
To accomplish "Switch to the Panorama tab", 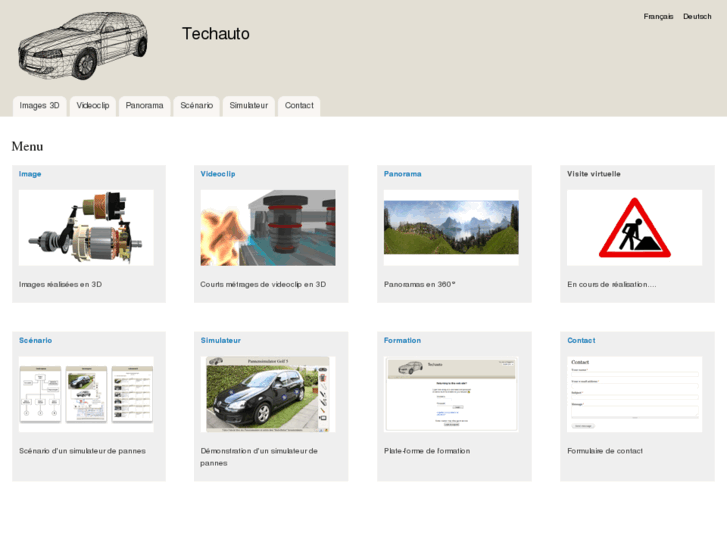I will coord(144,106).
